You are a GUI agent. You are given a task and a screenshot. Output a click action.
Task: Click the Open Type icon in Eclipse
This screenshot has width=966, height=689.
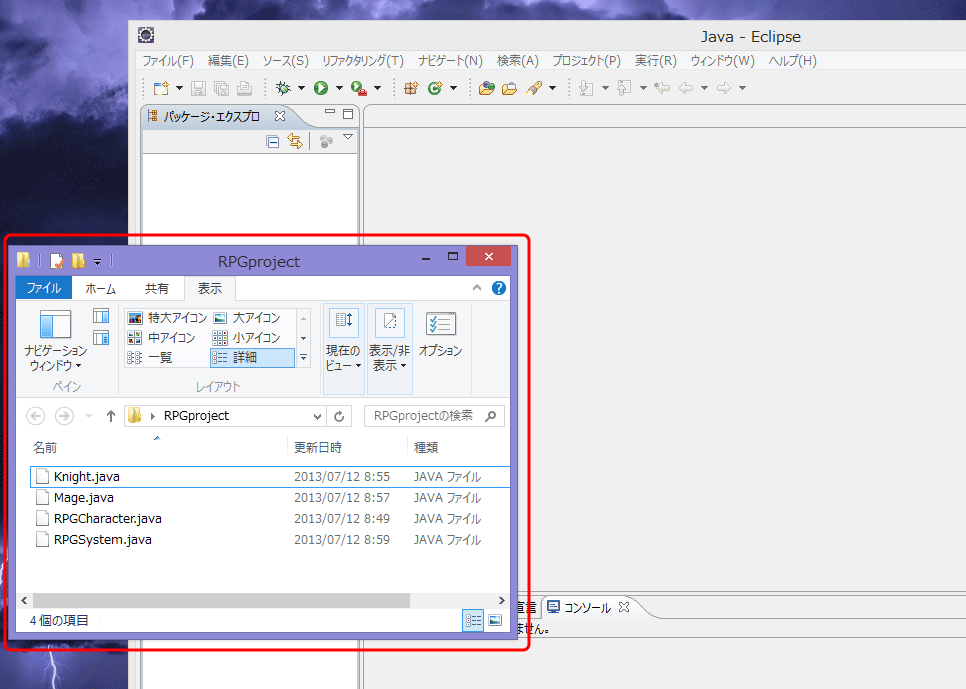pos(487,88)
